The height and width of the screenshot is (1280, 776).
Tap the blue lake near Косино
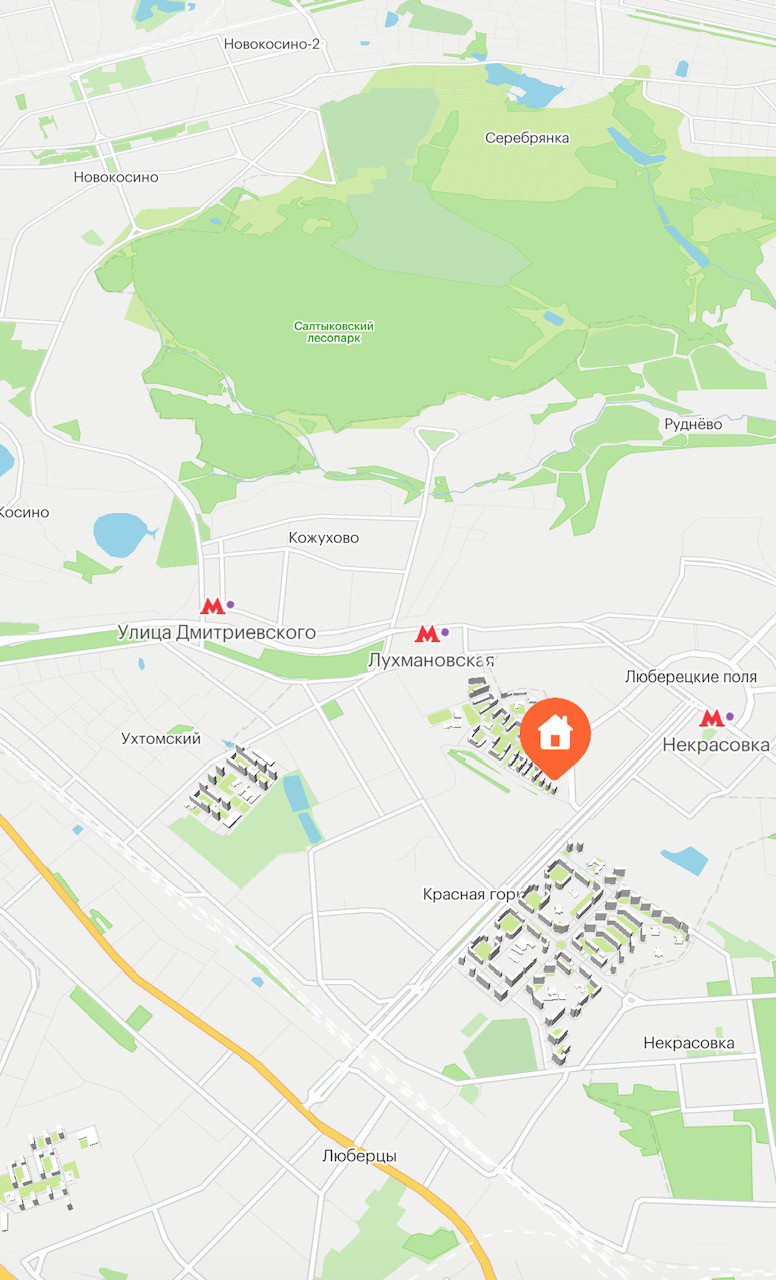pyautogui.click(x=122, y=533)
